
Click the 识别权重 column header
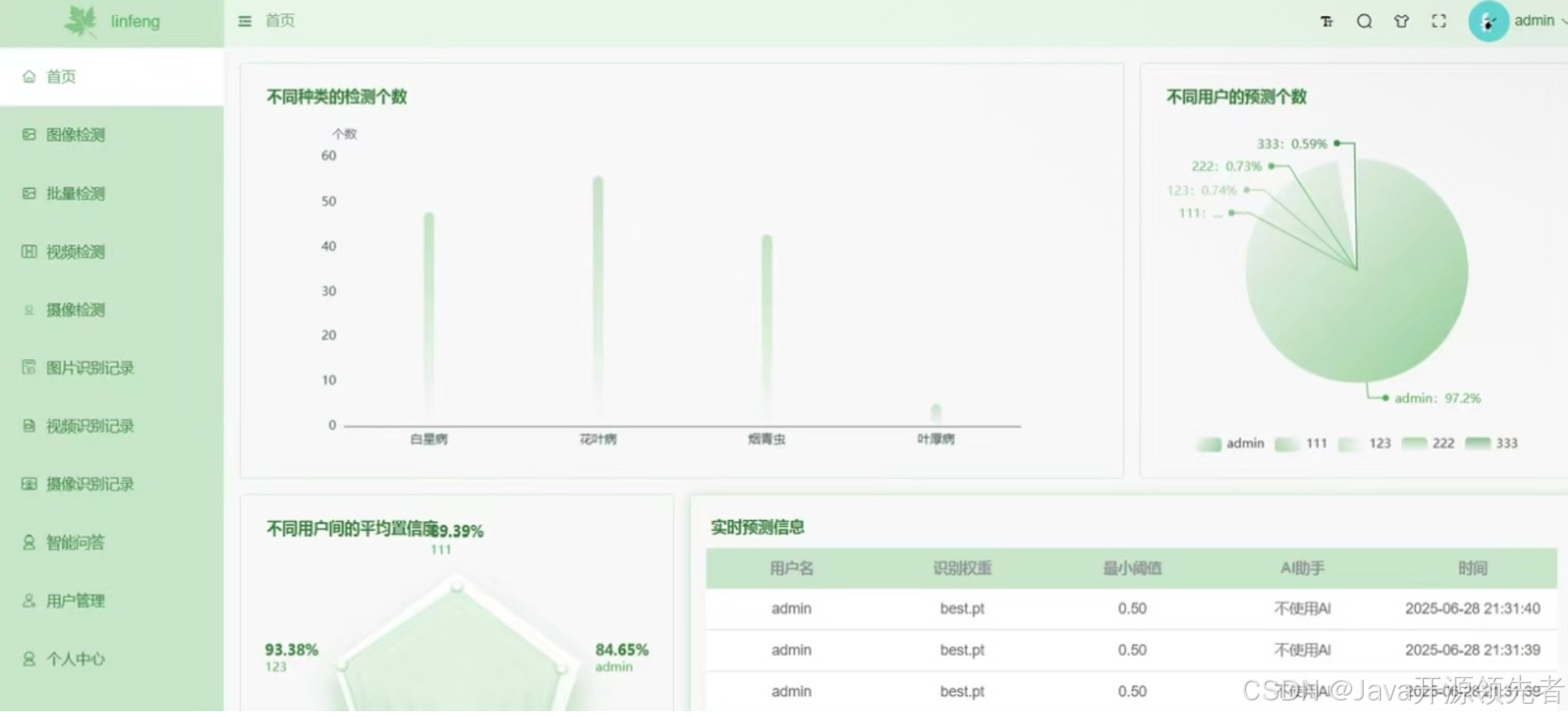pyautogui.click(x=962, y=568)
